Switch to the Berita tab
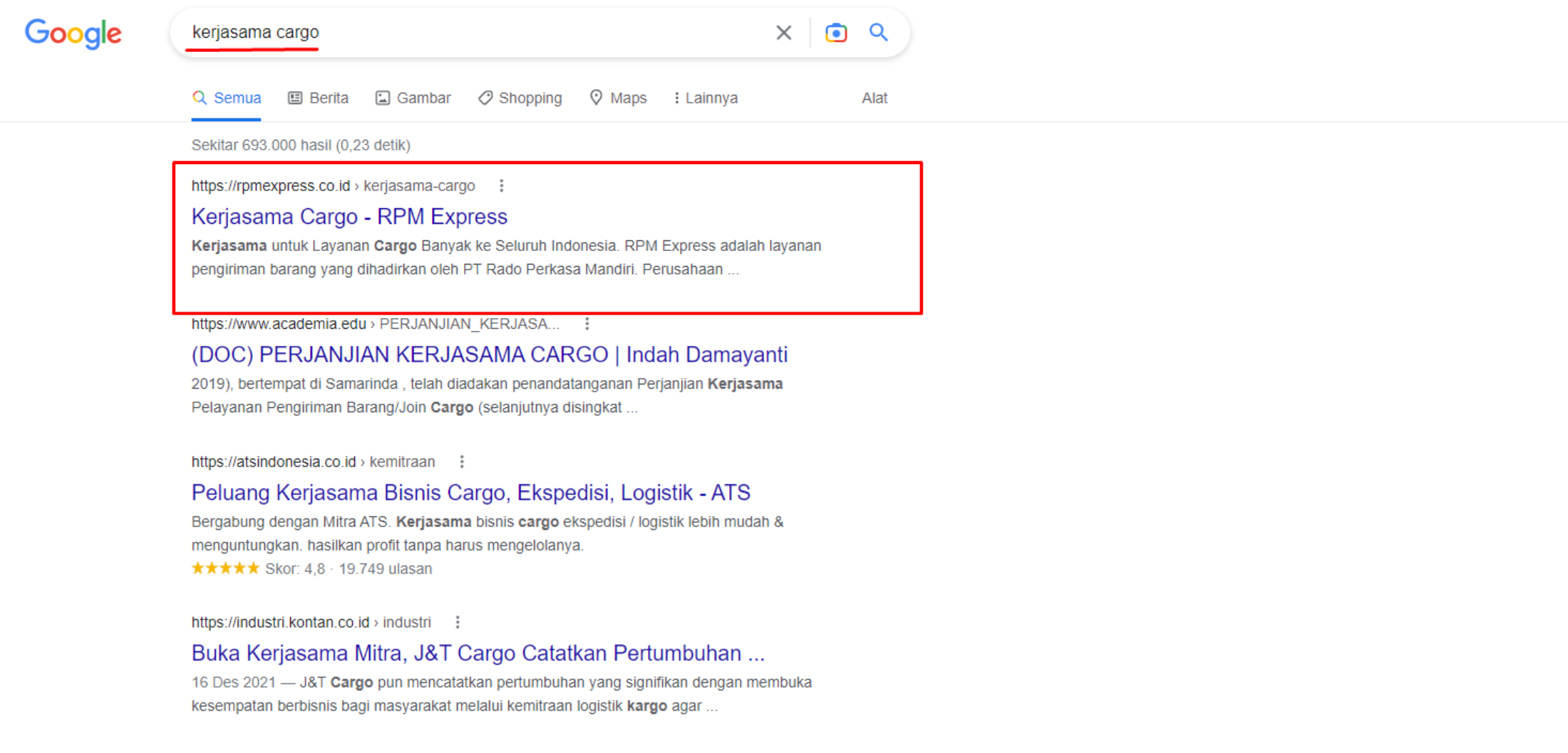Screen dimensions: 1568x753 coord(319,98)
